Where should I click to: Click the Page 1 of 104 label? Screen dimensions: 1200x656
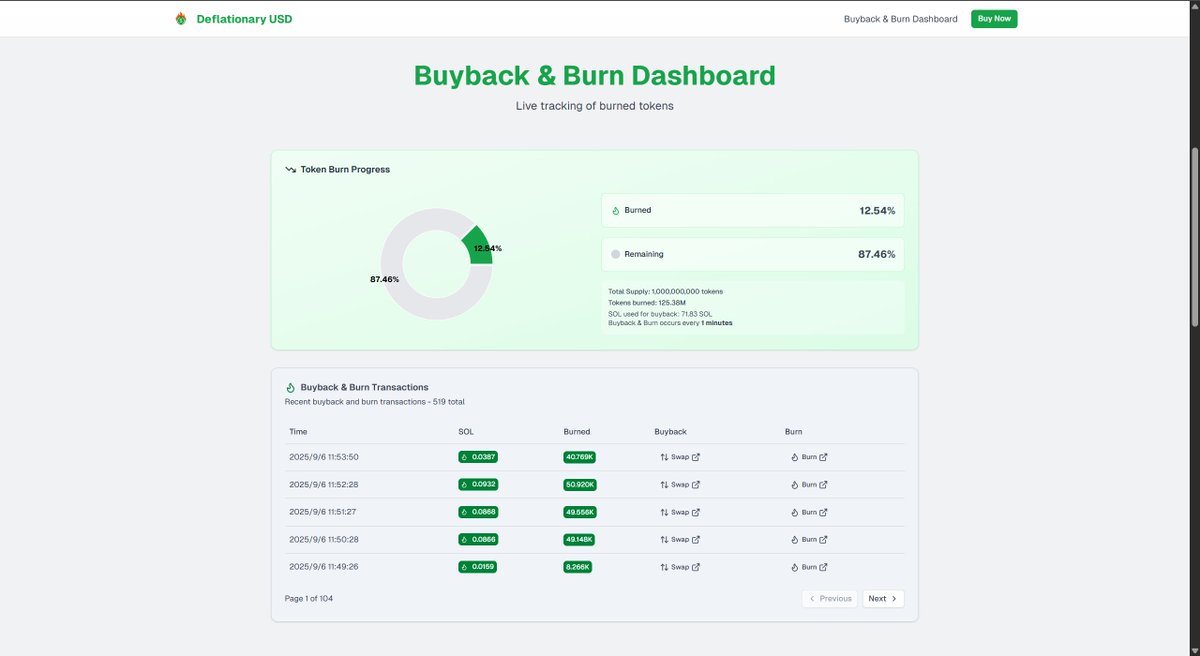[x=309, y=598]
